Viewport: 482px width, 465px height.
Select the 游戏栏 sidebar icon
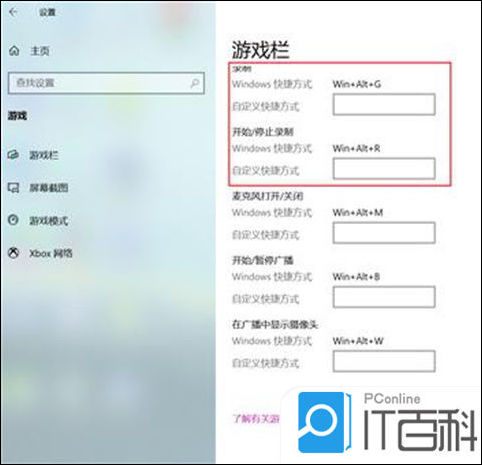(x=13, y=155)
